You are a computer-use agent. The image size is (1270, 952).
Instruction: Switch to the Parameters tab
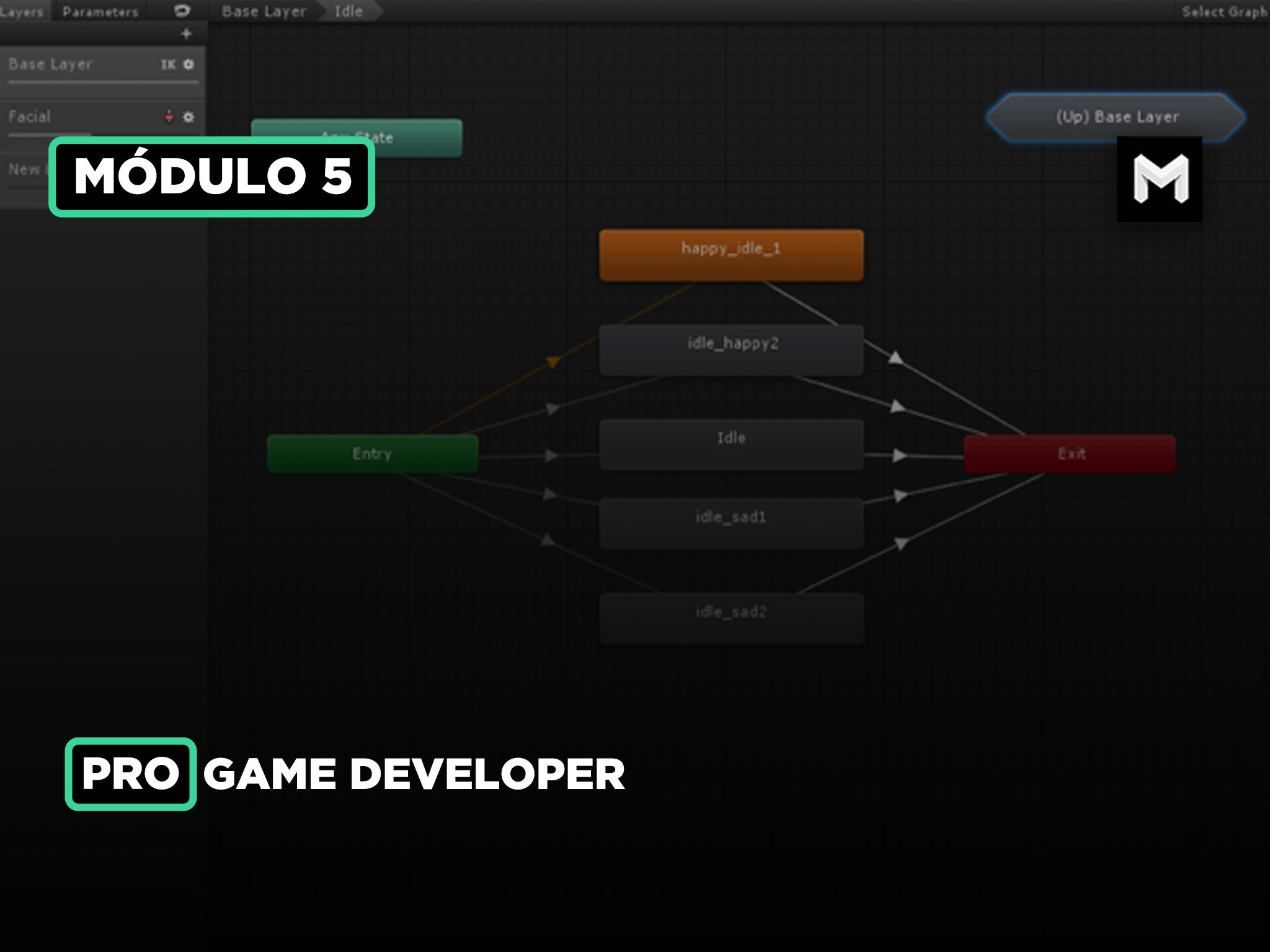(100, 11)
